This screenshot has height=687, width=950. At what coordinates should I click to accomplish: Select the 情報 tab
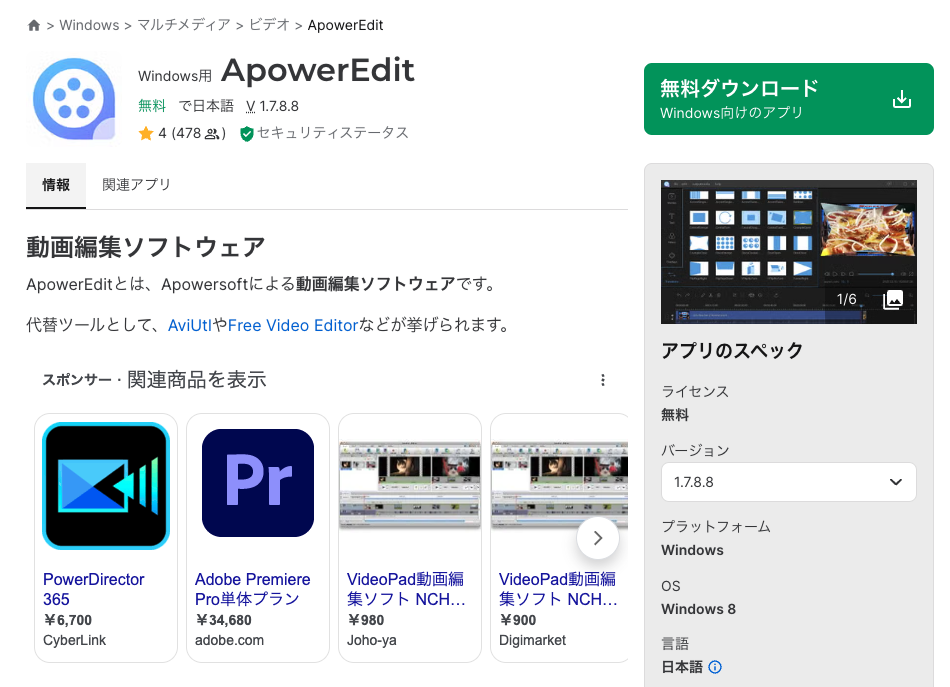(56, 185)
